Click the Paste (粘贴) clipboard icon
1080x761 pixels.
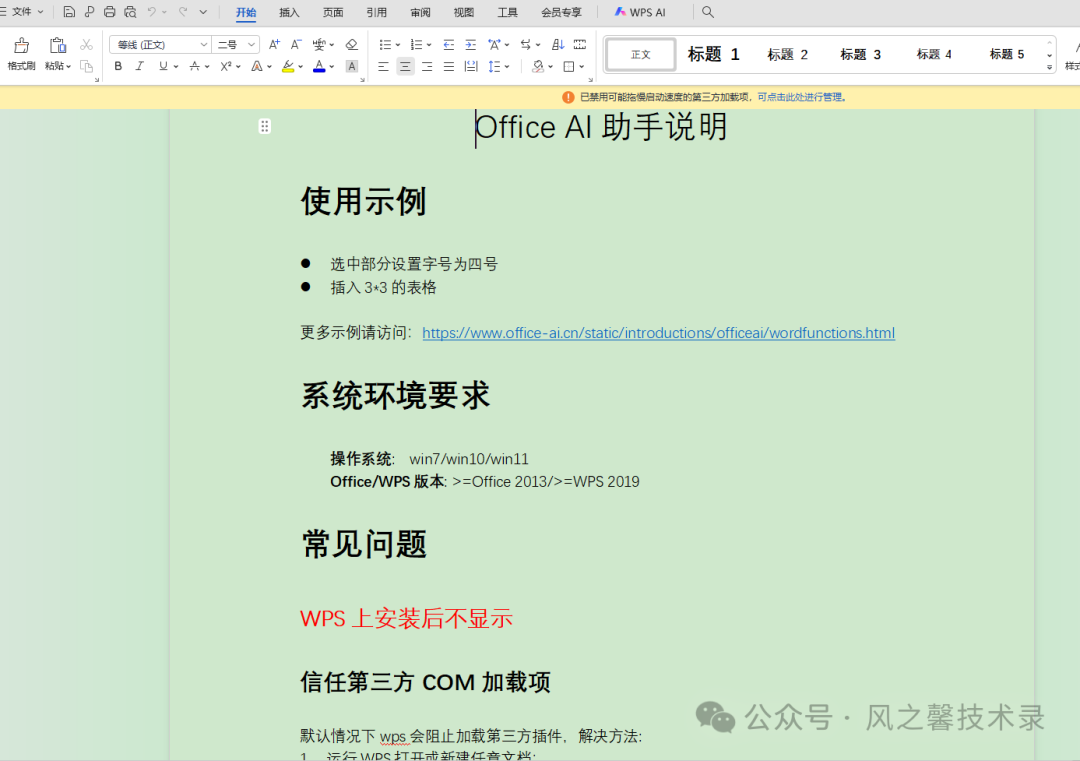coord(57,45)
